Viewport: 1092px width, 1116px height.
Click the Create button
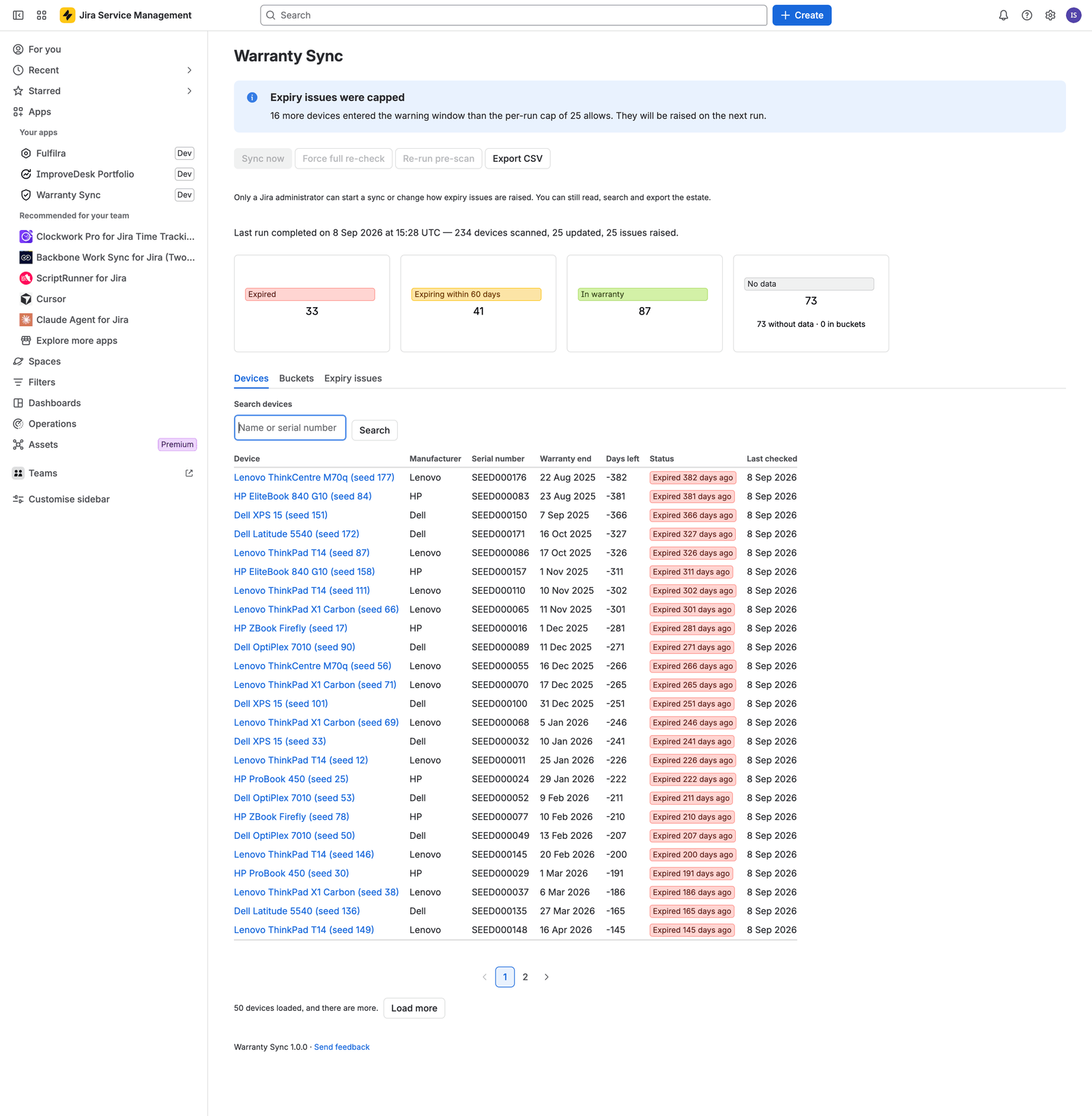[802, 15]
